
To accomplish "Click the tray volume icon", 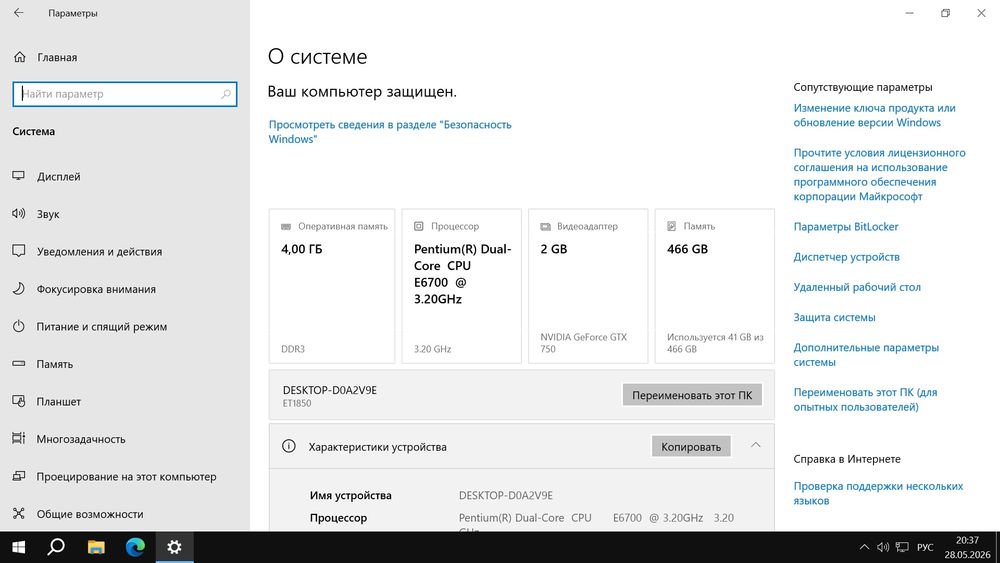I will [x=883, y=547].
